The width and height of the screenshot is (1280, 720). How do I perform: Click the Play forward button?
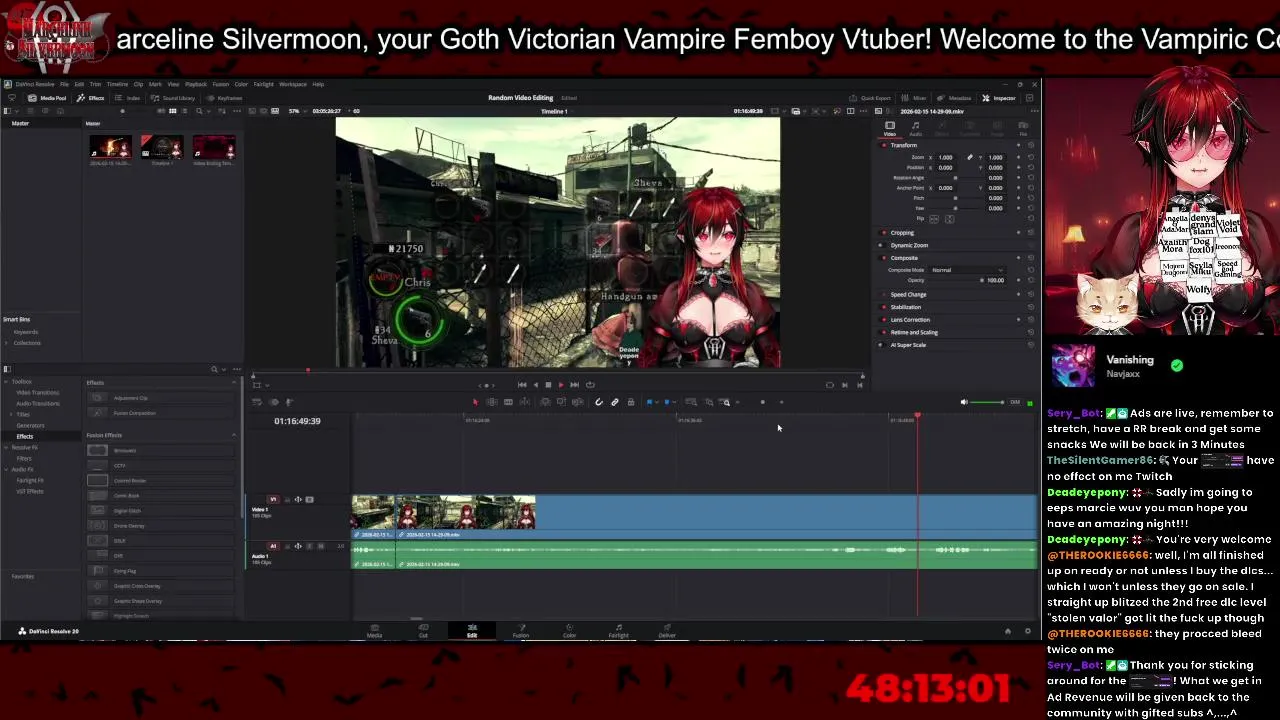coord(561,385)
